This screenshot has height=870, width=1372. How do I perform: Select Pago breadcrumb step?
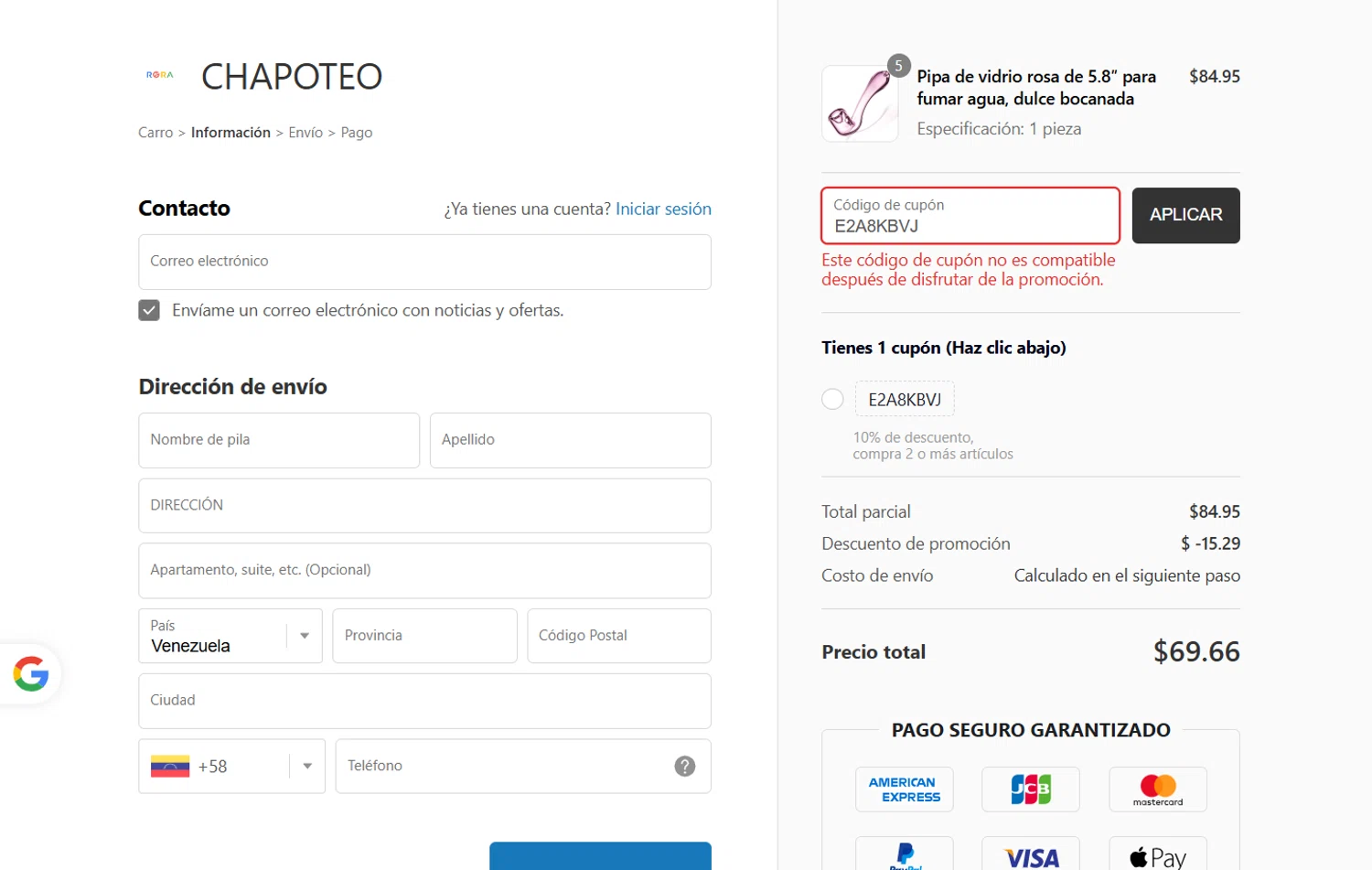357,133
